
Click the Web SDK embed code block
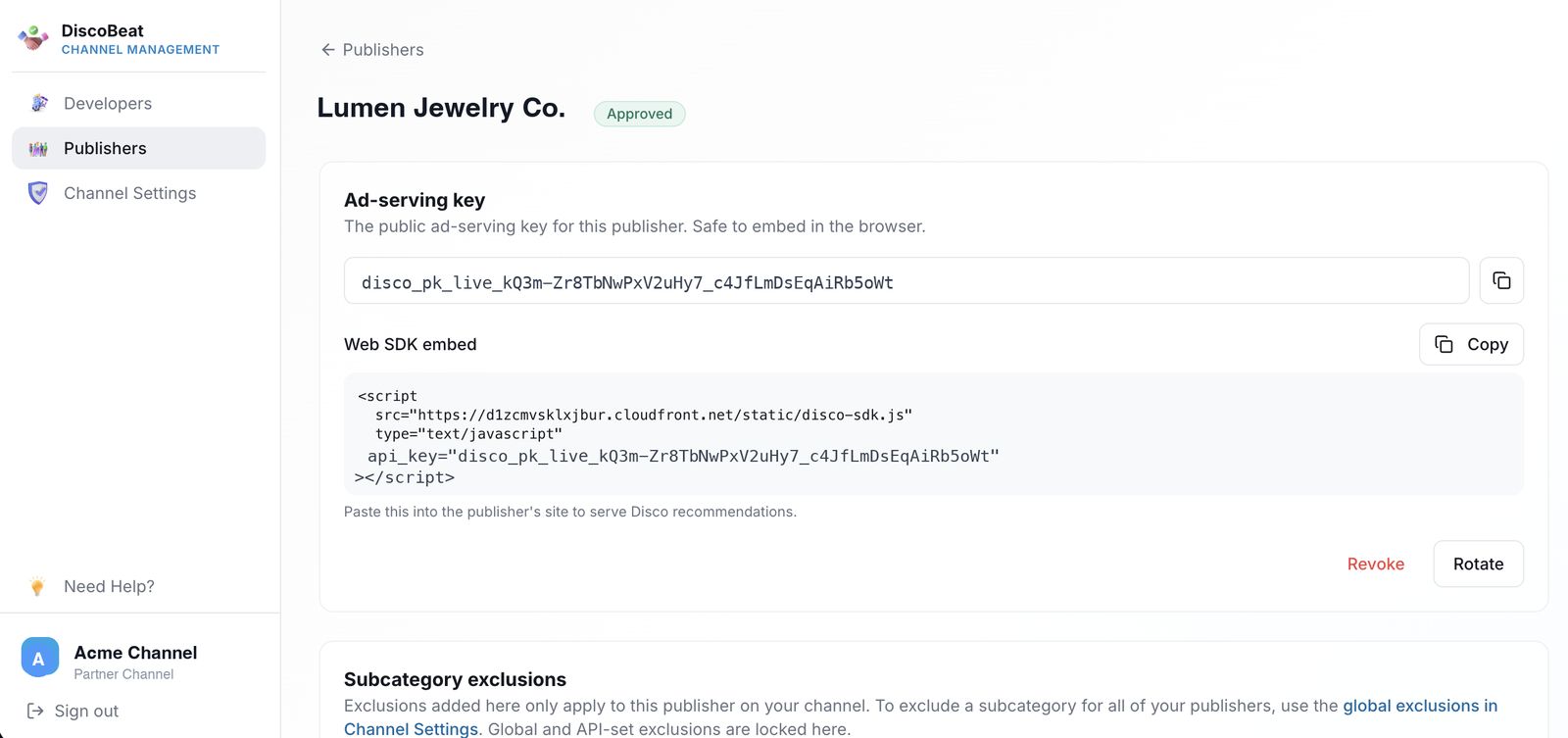click(x=933, y=434)
